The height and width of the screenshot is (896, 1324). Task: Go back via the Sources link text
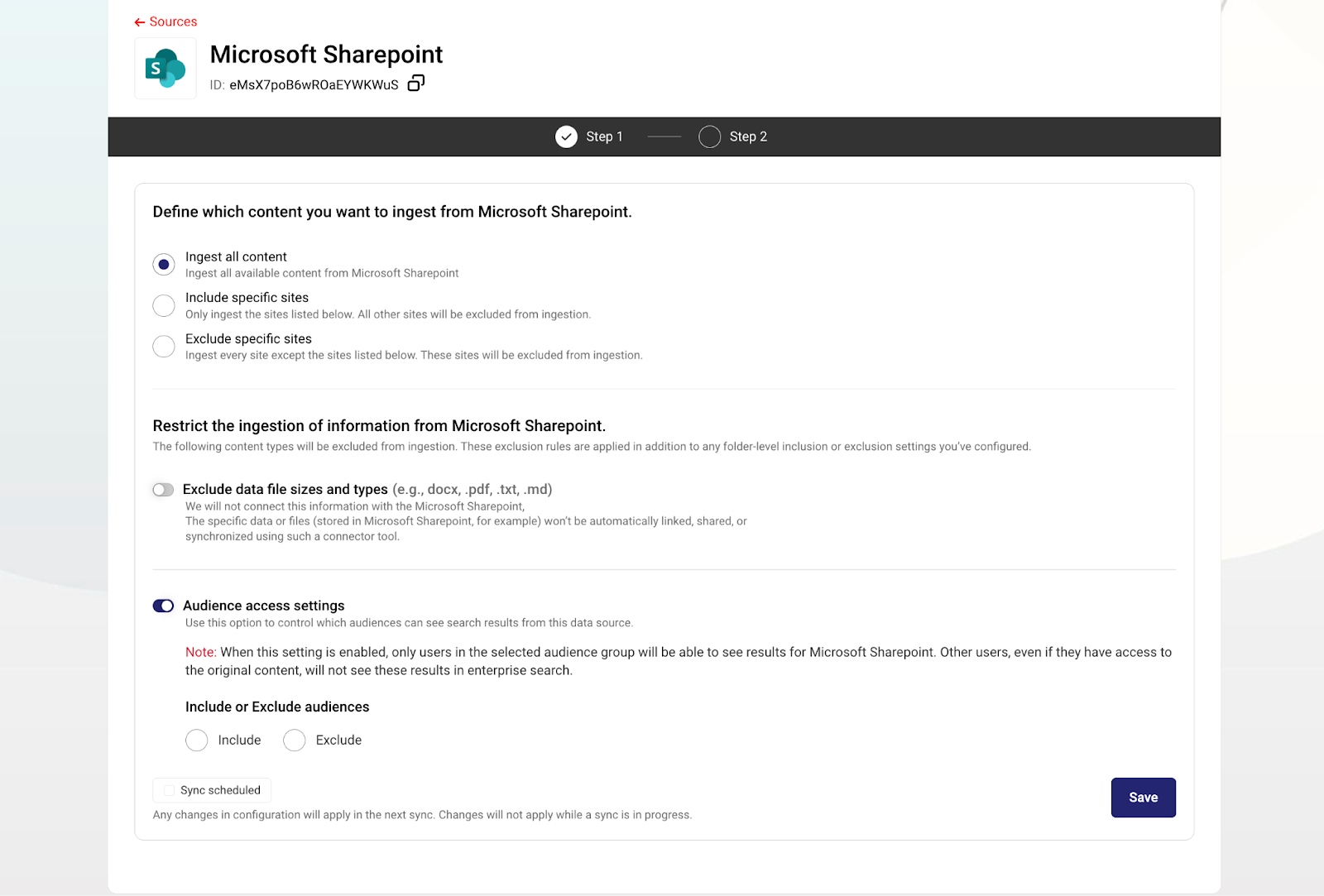(173, 22)
